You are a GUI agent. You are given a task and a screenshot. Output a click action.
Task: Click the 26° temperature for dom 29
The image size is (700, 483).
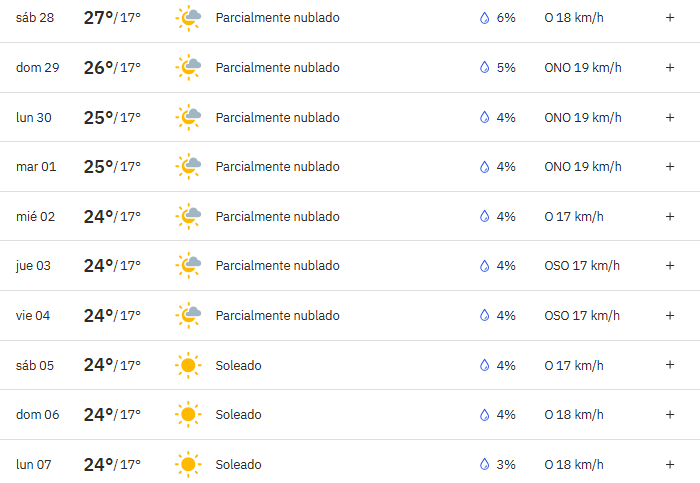coord(98,67)
